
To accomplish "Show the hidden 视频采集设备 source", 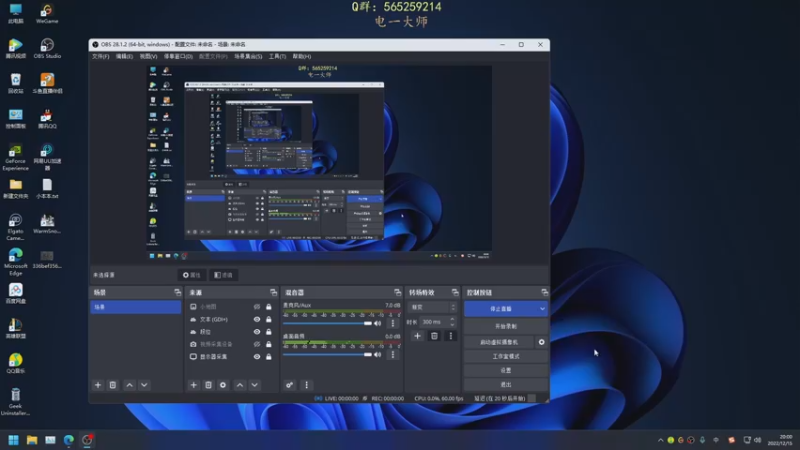I will [x=257, y=344].
